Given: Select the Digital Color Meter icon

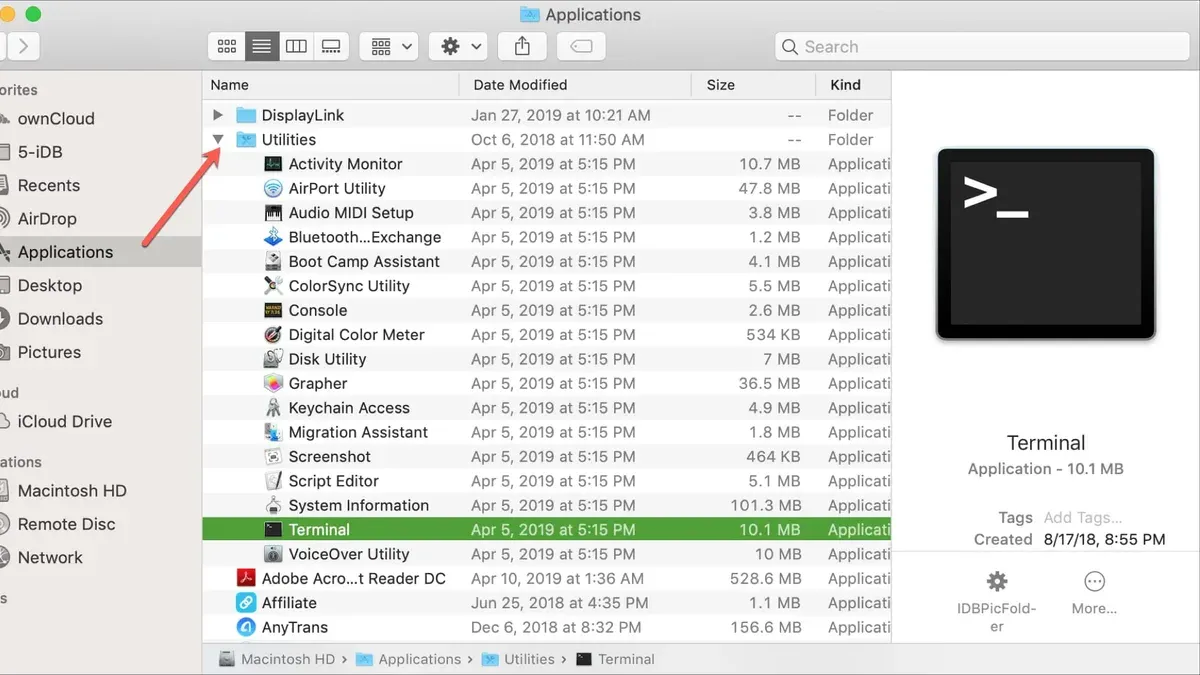Looking at the screenshot, I should 273,335.
